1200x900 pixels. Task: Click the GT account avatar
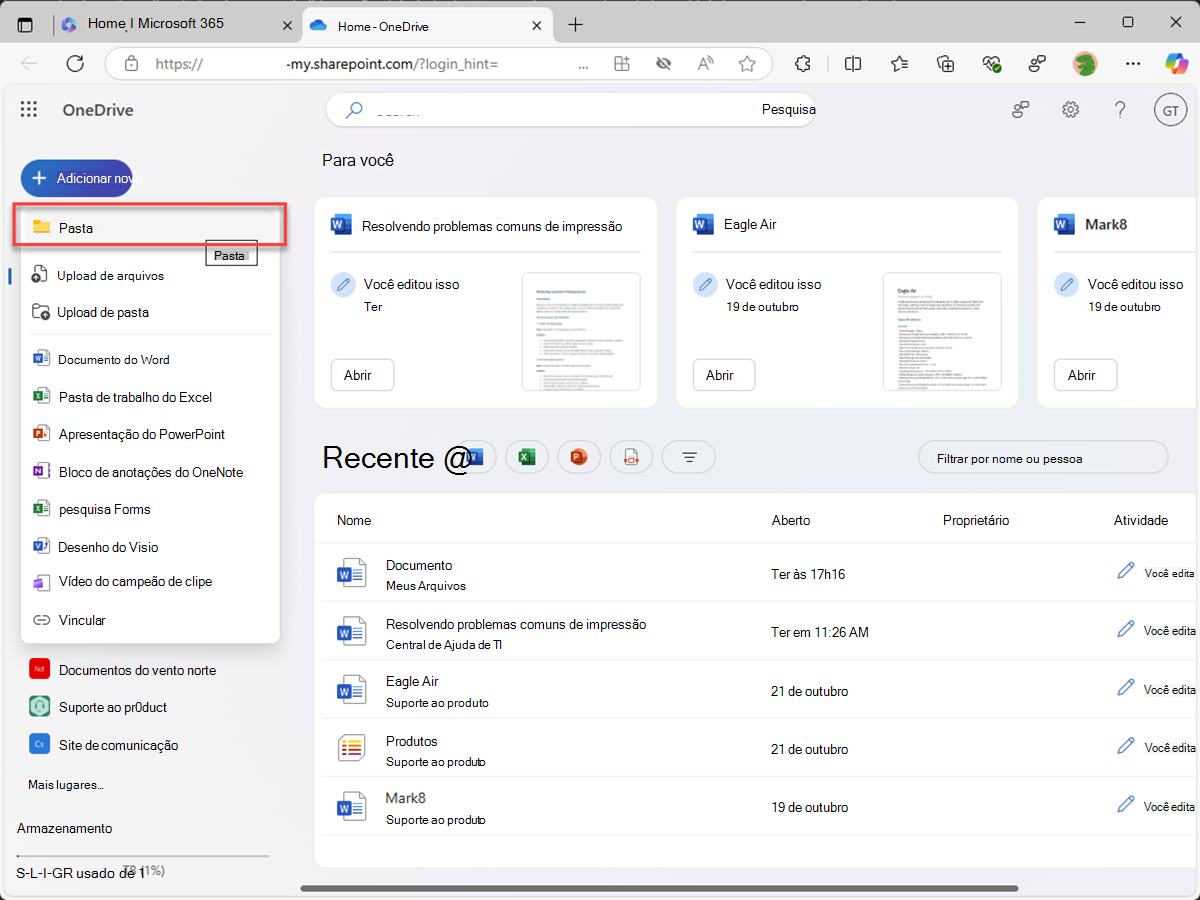[x=1171, y=110]
